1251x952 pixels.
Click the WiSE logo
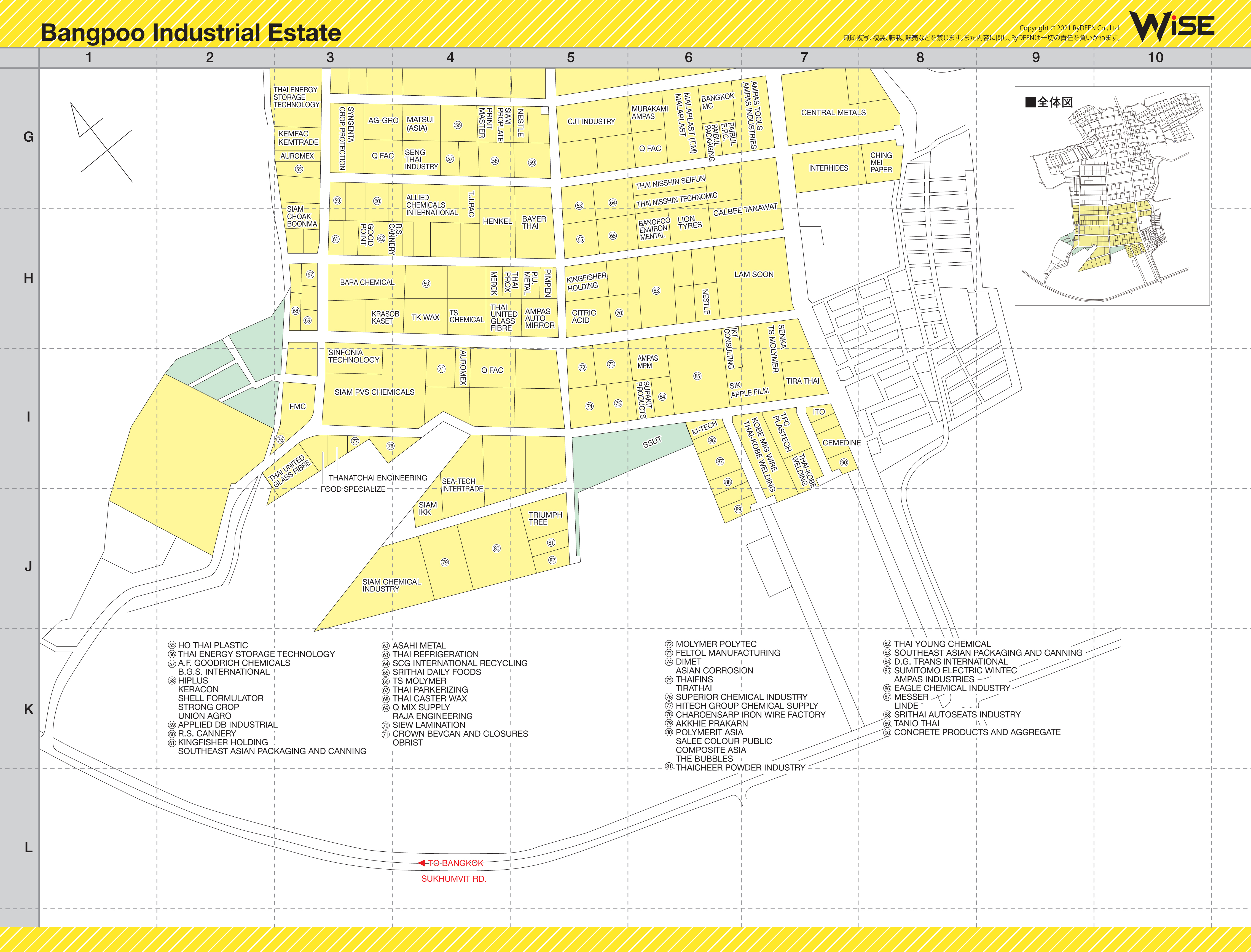point(1171,26)
